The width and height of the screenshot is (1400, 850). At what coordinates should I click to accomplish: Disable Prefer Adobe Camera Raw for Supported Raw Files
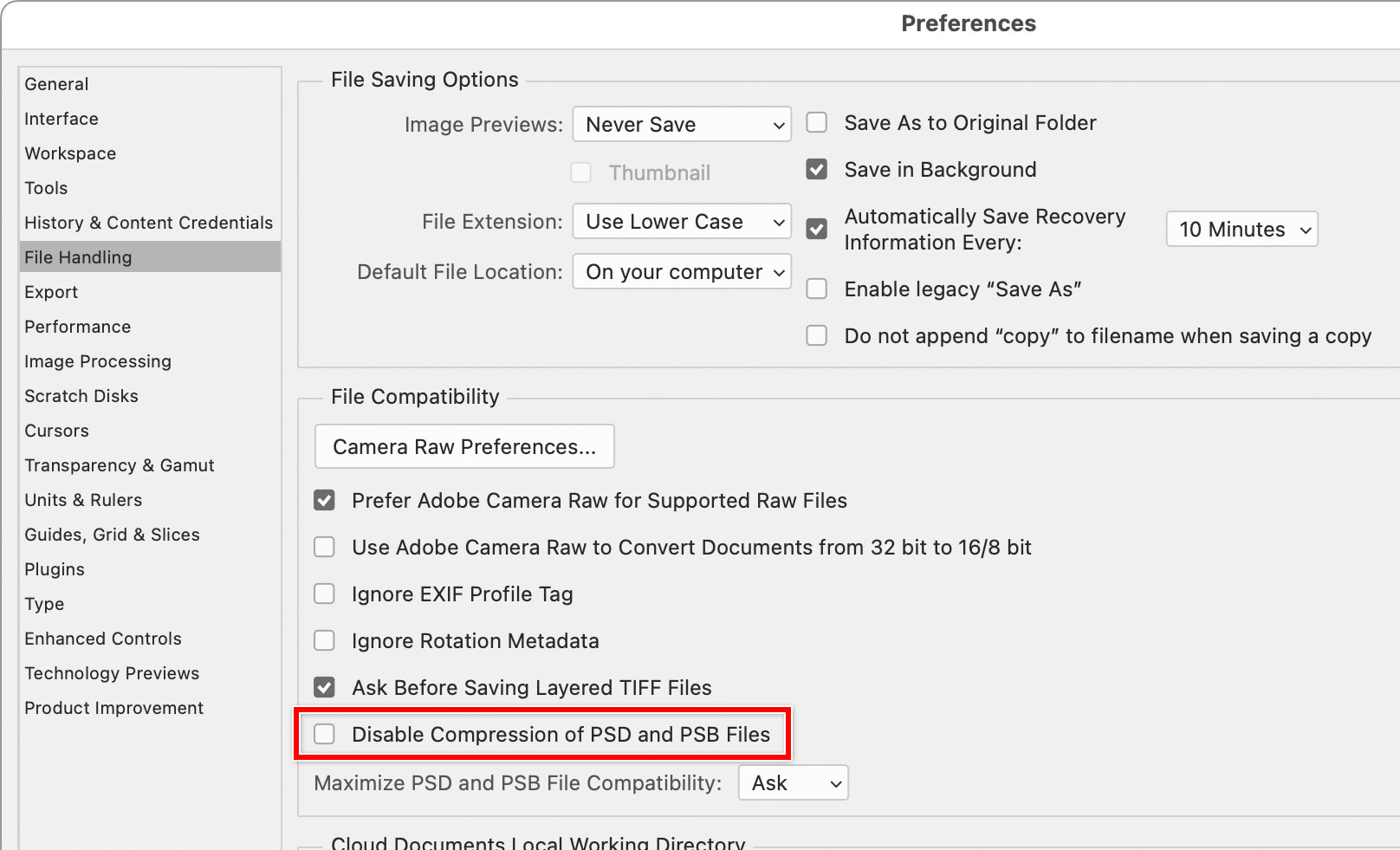pos(324,500)
